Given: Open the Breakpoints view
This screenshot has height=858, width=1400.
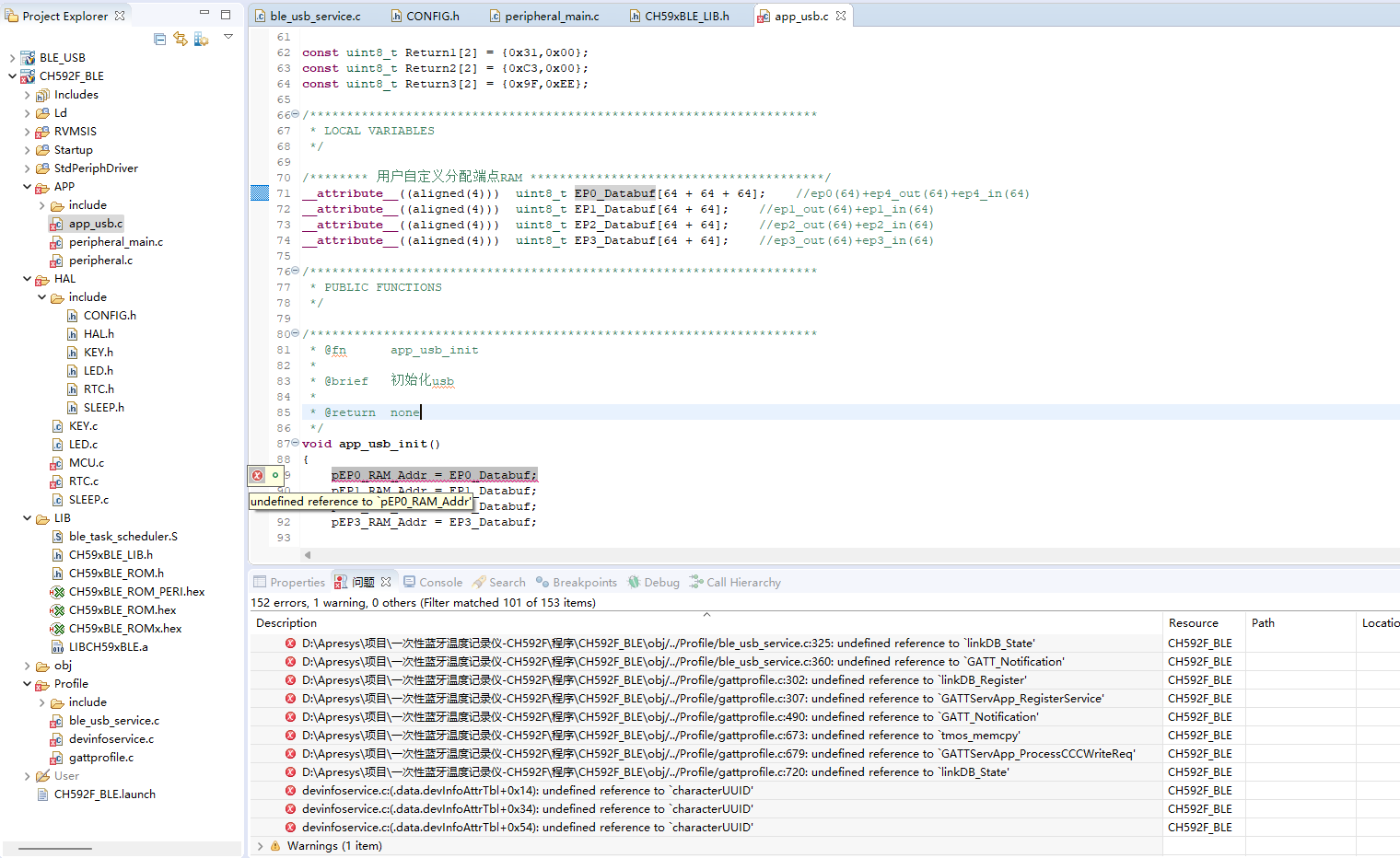Looking at the screenshot, I should pyautogui.click(x=584, y=582).
